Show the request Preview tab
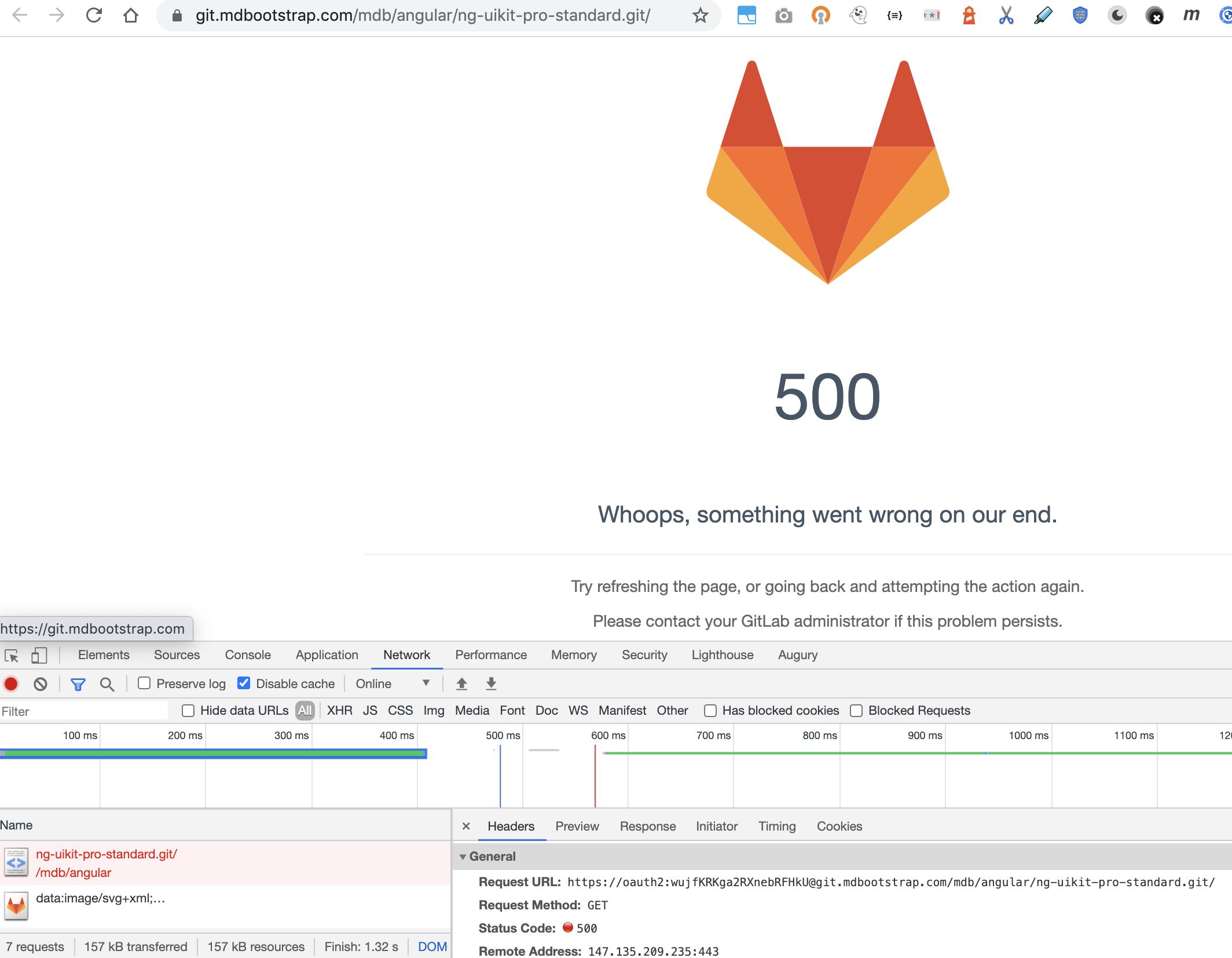The height and width of the screenshot is (958, 1232). pos(577,827)
